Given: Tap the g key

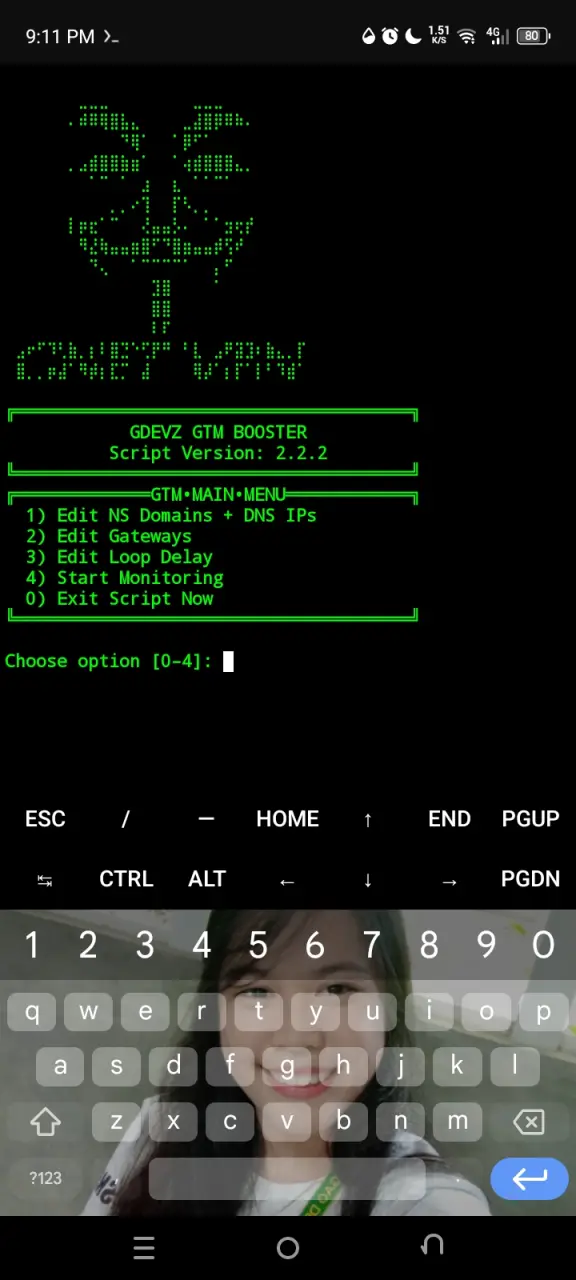Looking at the screenshot, I should pyautogui.click(x=288, y=1066).
